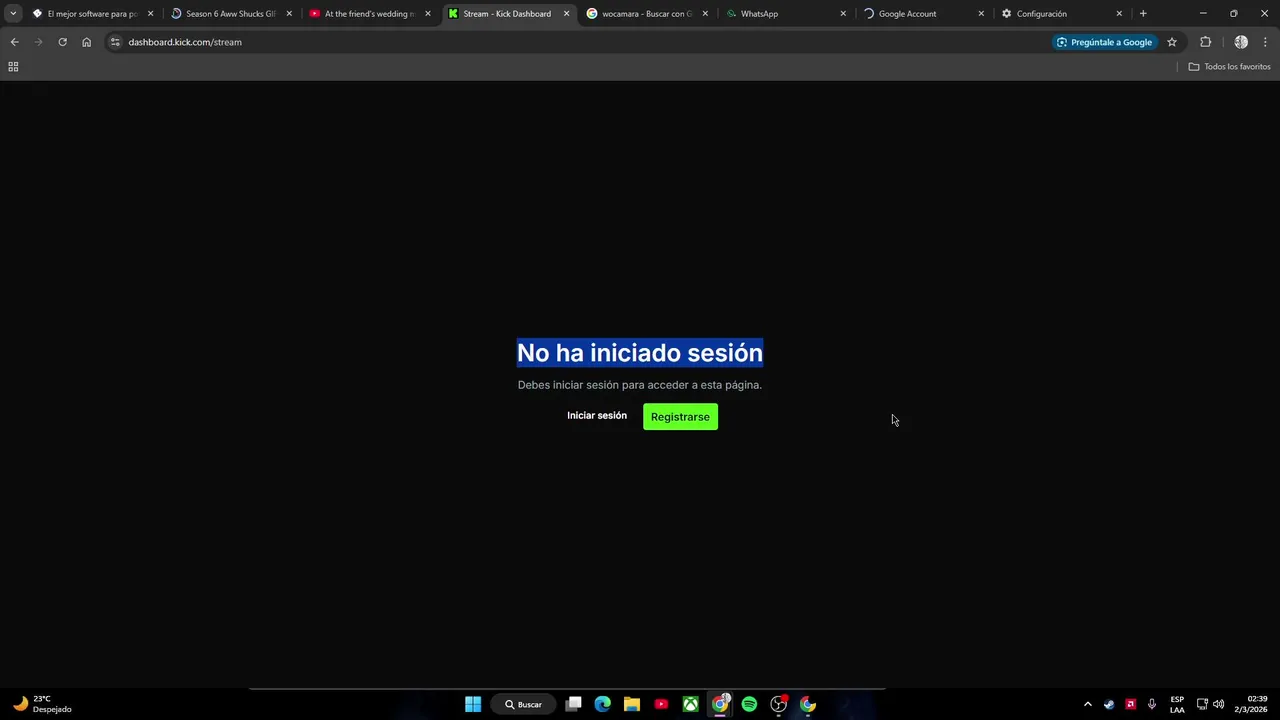Screen dimensions: 1280x720
Task: Open the browser home page
Action: 86,42
